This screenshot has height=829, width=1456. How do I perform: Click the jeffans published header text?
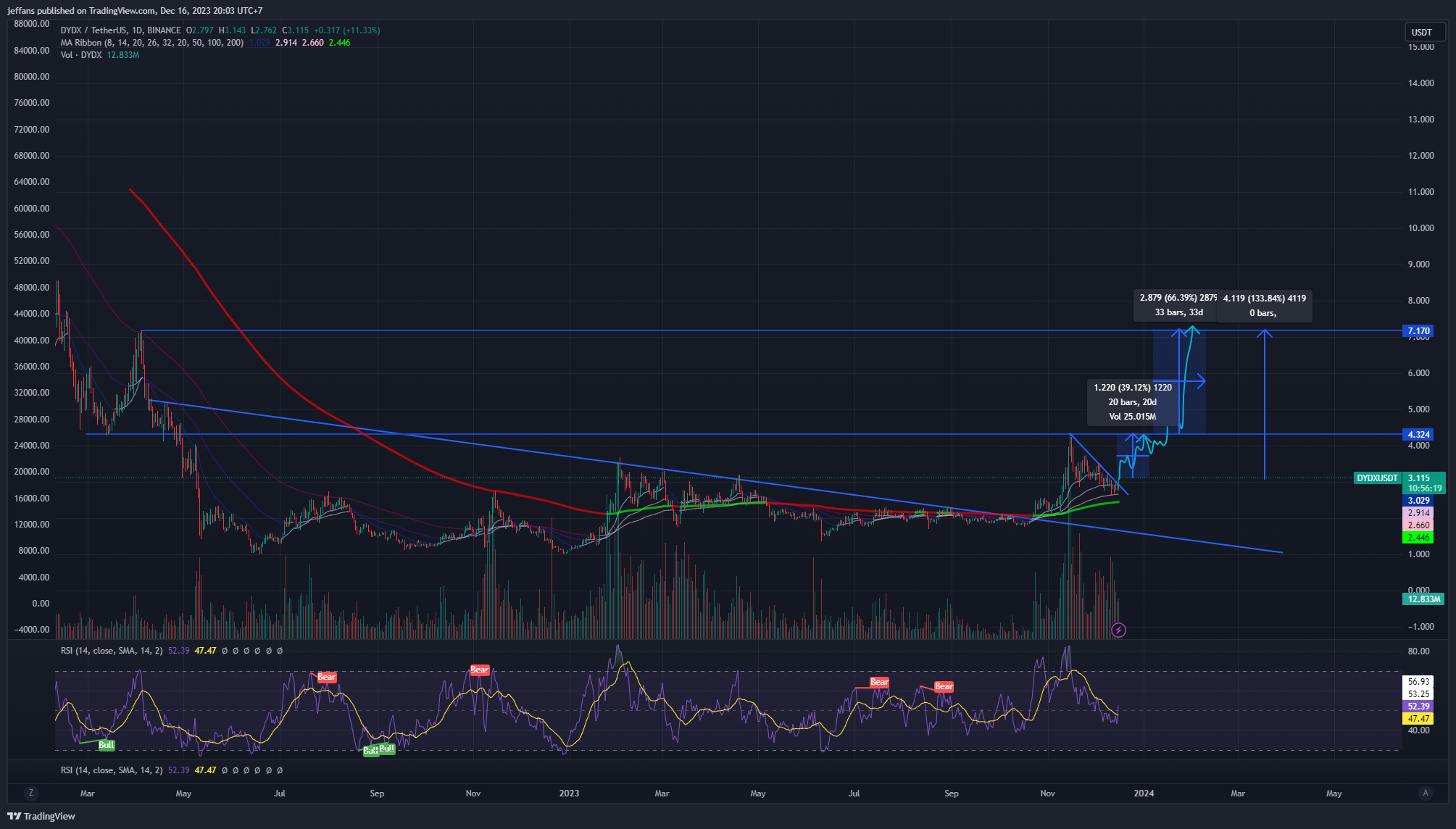click(136, 11)
